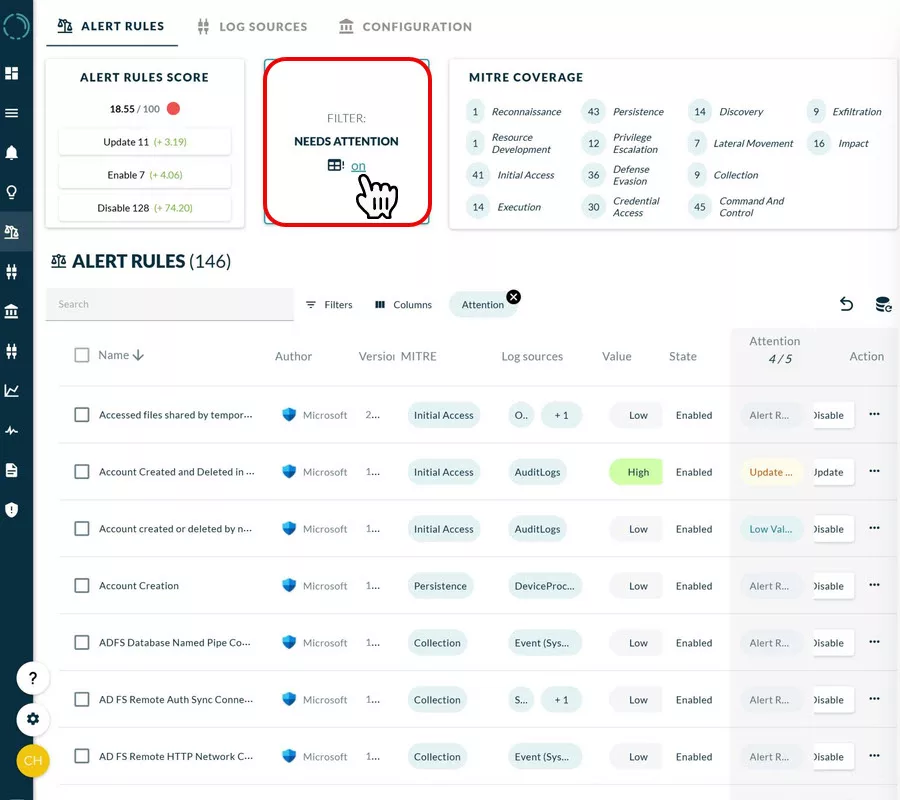Open the lightbulb insights icon in sidebar
The height and width of the screenshot is (800, 900).
[11, 192]
